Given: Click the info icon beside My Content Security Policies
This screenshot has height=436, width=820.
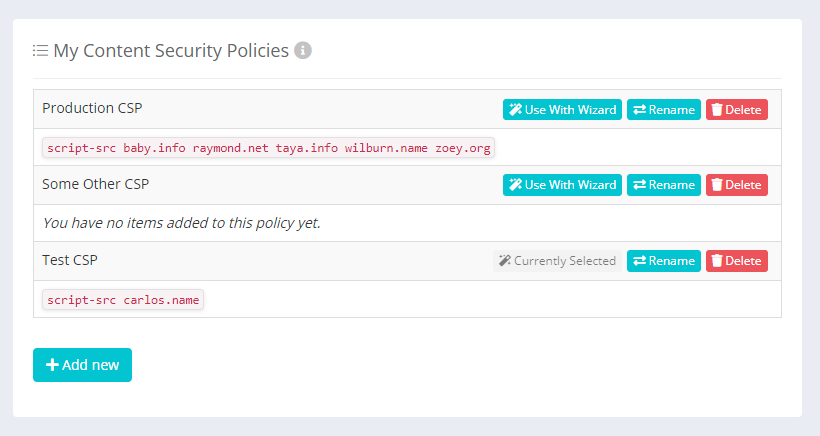Looking at the screenshot, I should pyautogui.click(x=303, y=50).
